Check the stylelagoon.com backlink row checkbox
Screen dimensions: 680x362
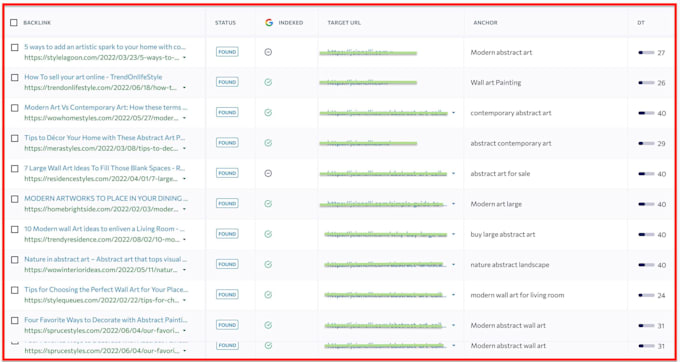[15, 47]
